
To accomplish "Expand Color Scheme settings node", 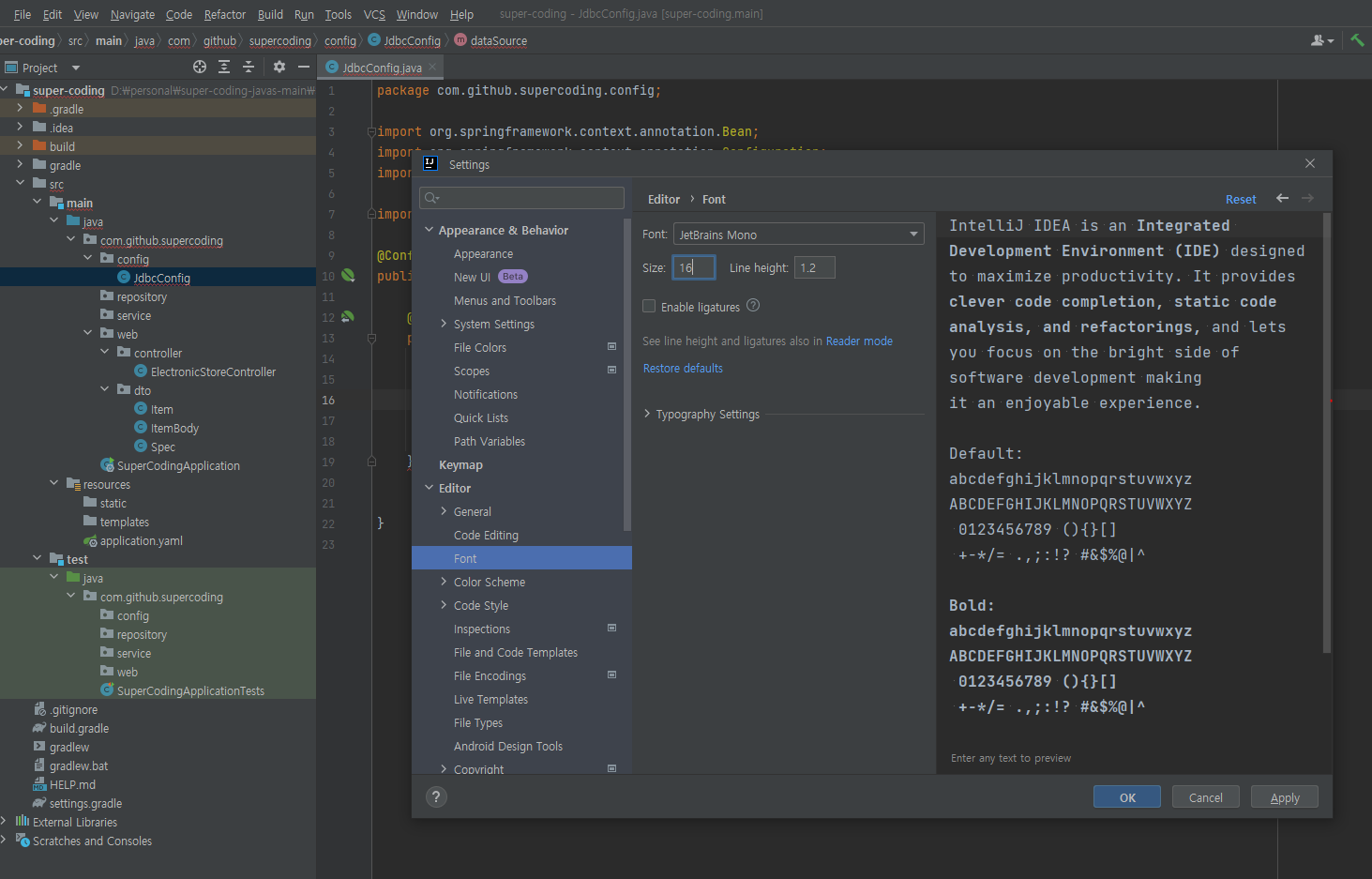I will click(x=445, y=582).
